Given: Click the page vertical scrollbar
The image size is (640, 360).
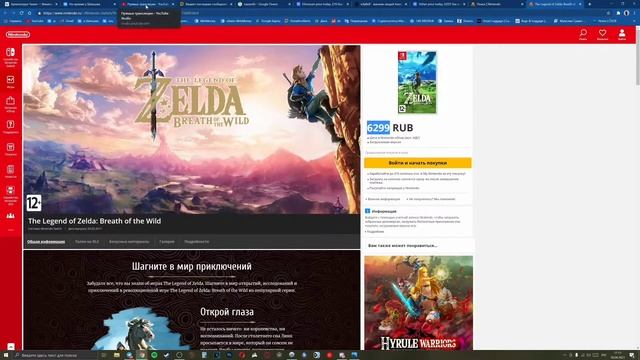Looking at the screenshot, I should point(638,57).
